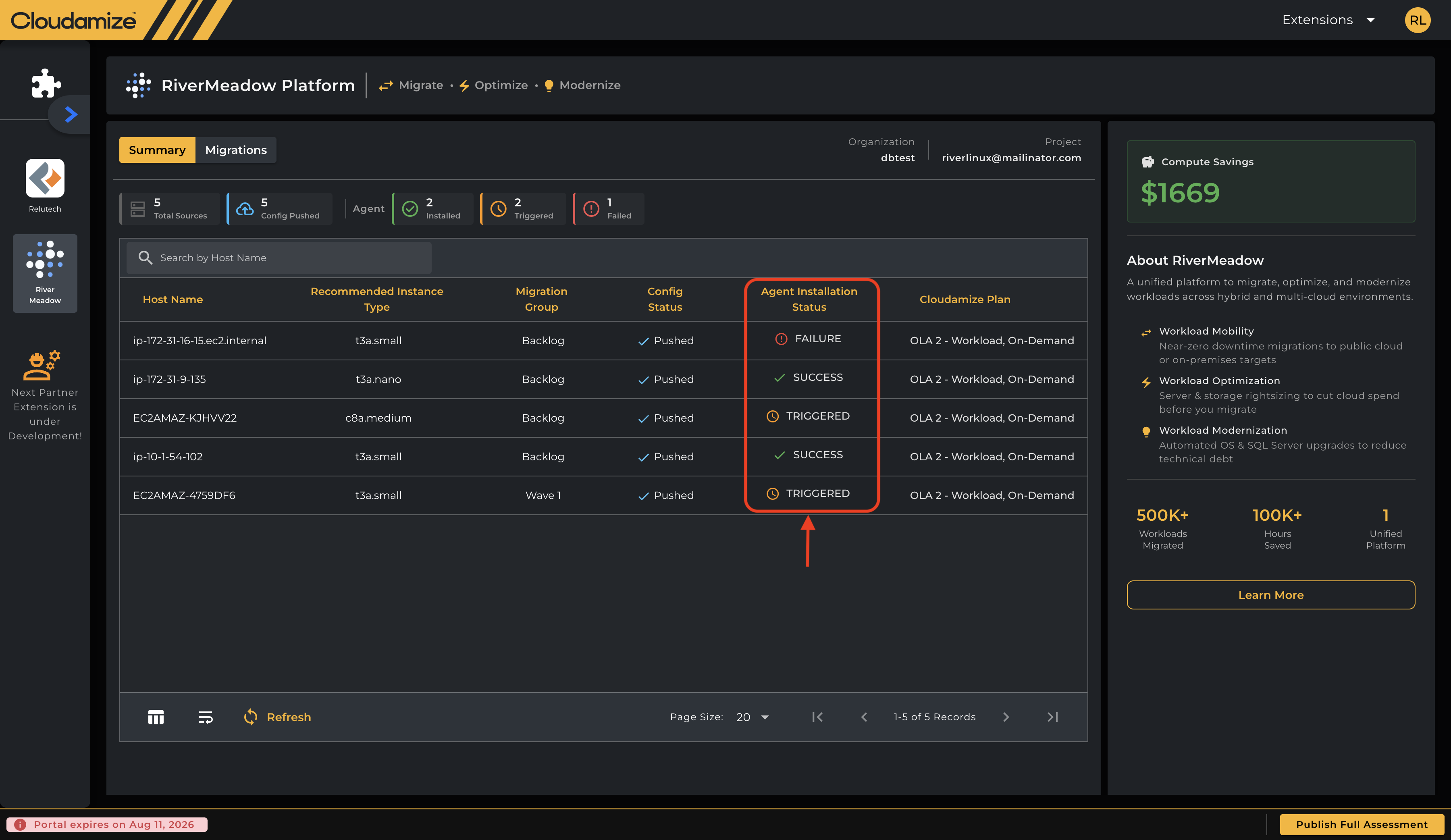The width and height of the screenshot is (1451, 840).
Task: Click the Compute Savings piggy bank icon
Action: (x=1147, y=162)
